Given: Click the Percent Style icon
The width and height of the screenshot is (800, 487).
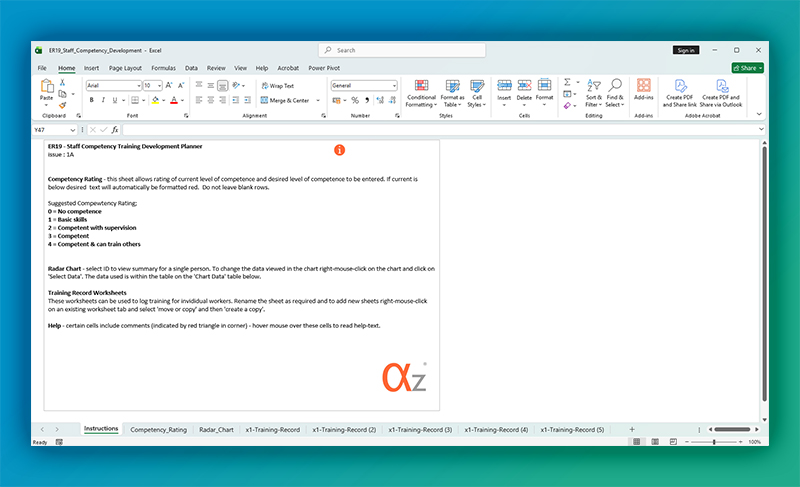Looking at the screenshot, I should pyautogui.click(x=353, y=100).
